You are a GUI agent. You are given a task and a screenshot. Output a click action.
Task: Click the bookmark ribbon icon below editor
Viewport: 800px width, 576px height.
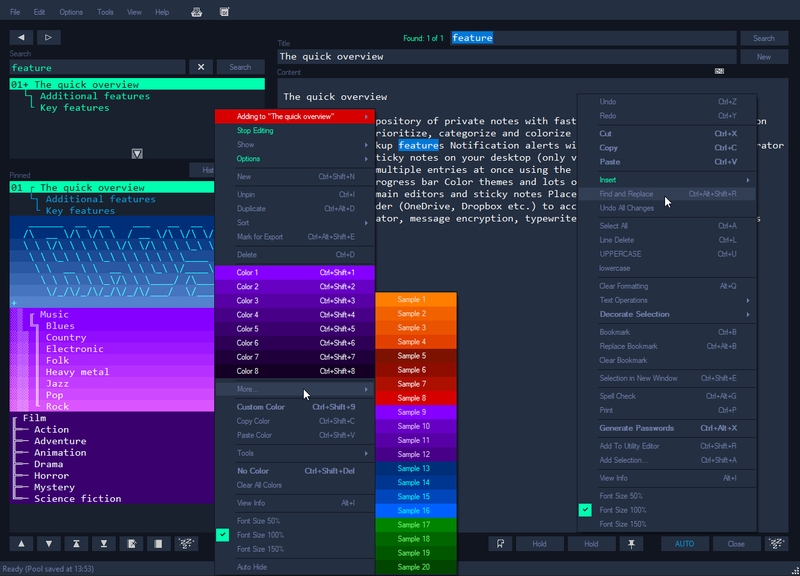[x=501, y=544]
